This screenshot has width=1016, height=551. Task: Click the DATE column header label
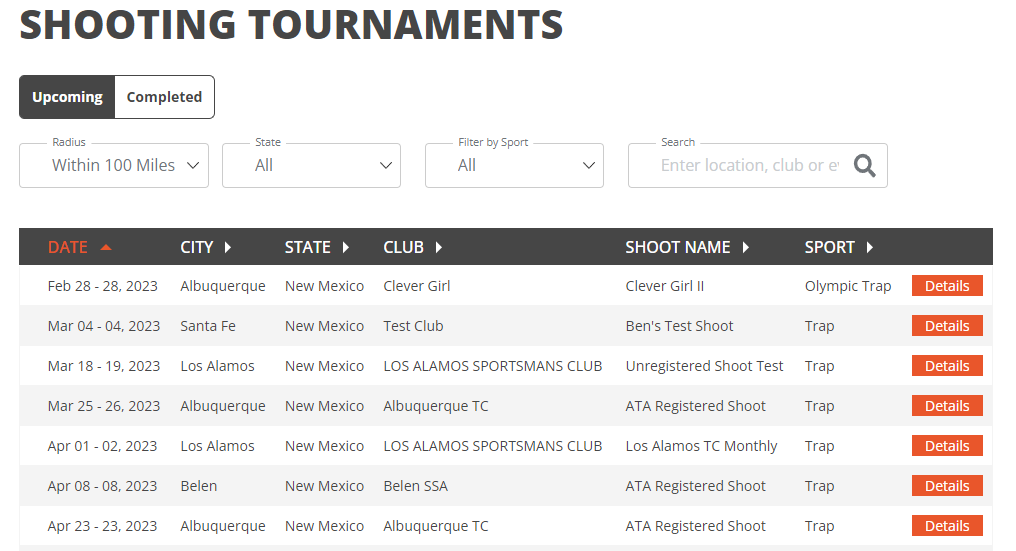pyautogui.click(x=67, y=247)
